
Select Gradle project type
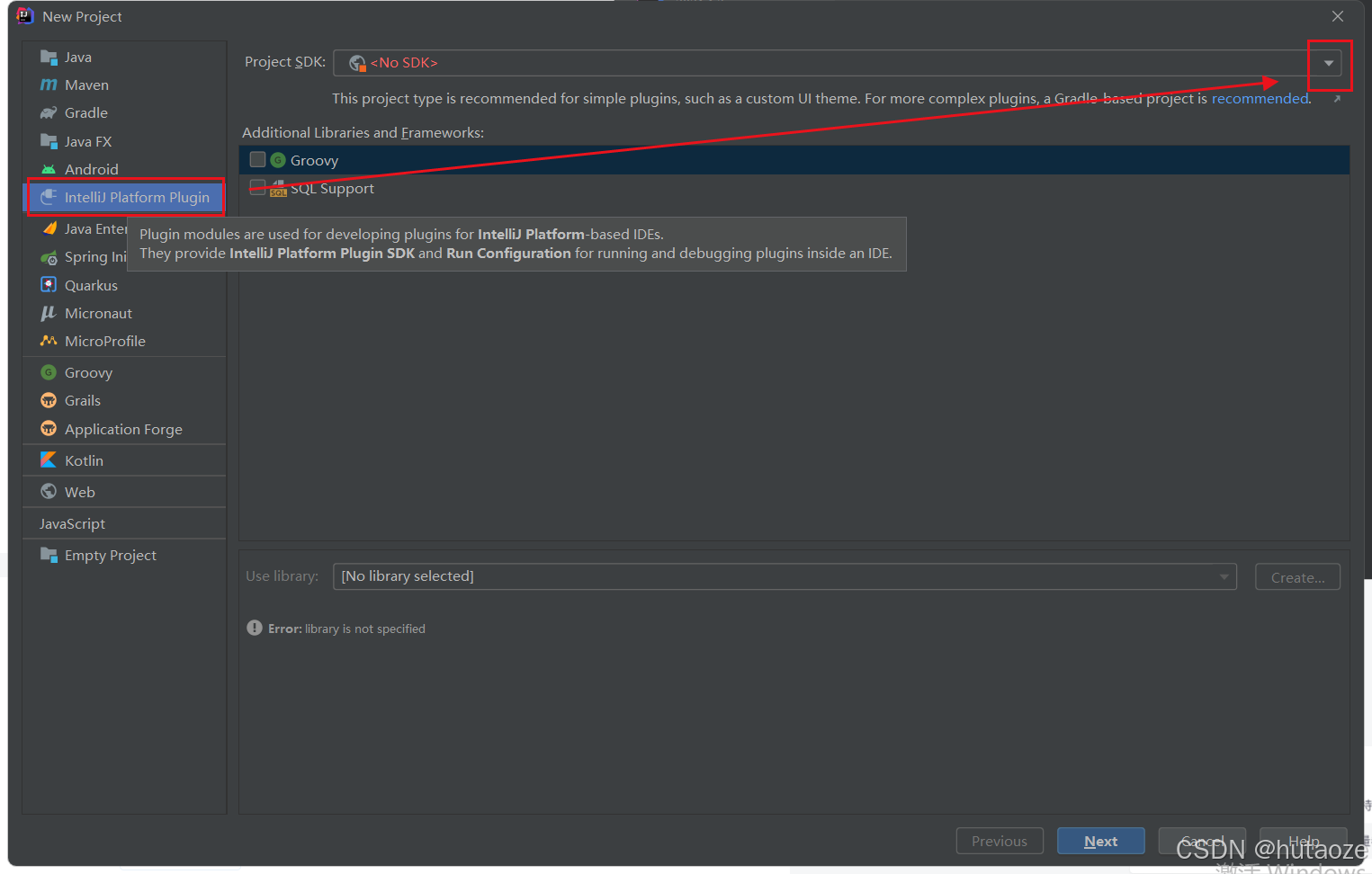point(124,112)
